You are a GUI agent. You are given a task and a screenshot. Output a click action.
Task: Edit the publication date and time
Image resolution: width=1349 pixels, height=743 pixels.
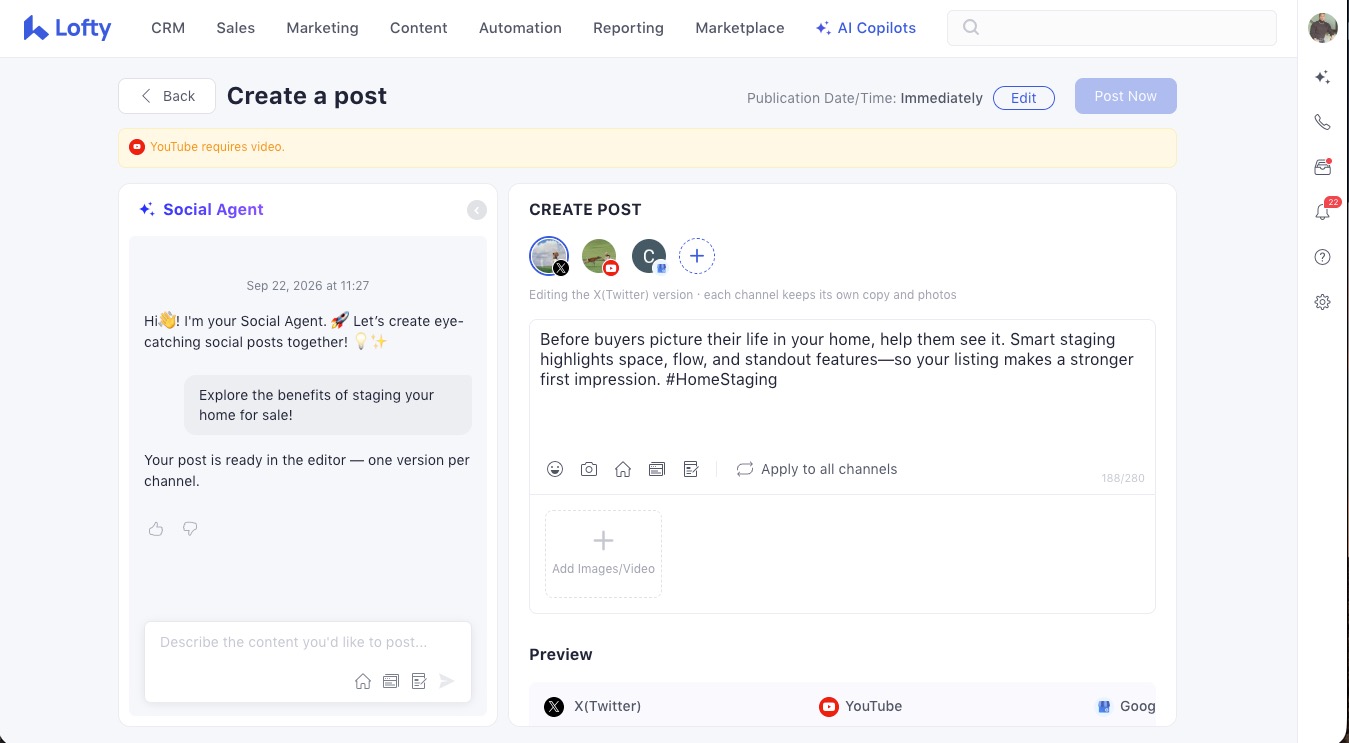(1024, 98)
